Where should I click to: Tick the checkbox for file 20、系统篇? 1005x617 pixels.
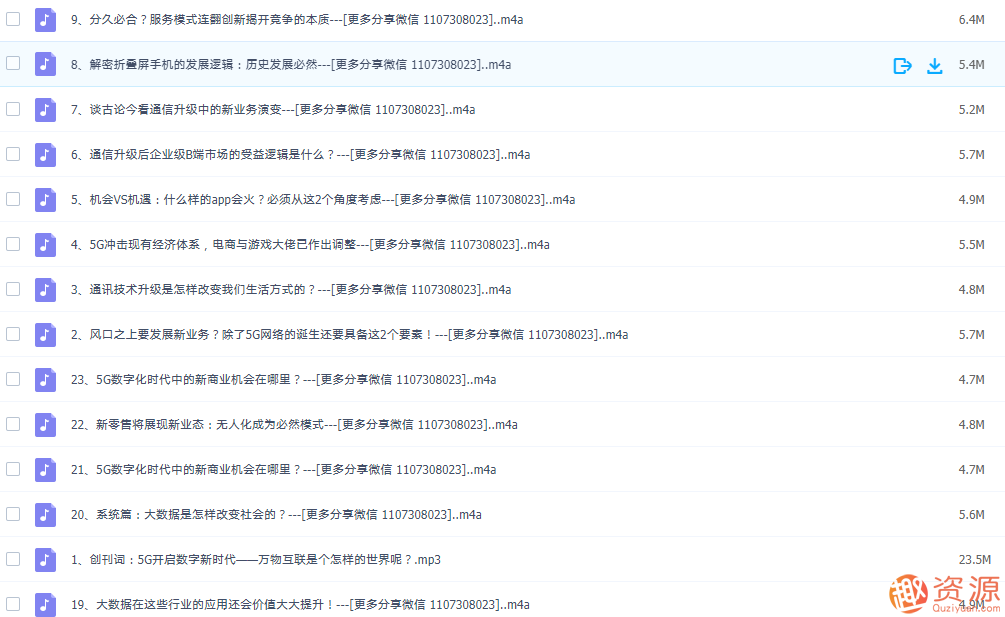pyautogui.click(x=13, y=514)
